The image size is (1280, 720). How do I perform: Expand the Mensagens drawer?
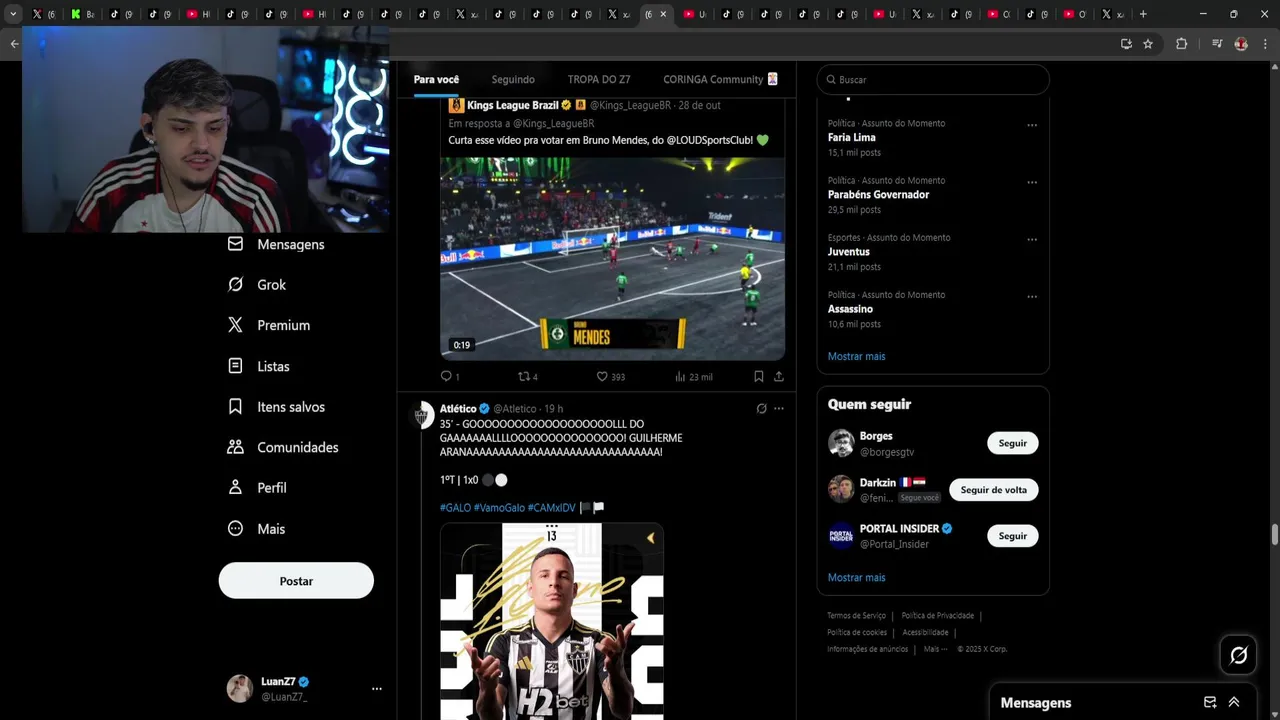click(1234, 702)
